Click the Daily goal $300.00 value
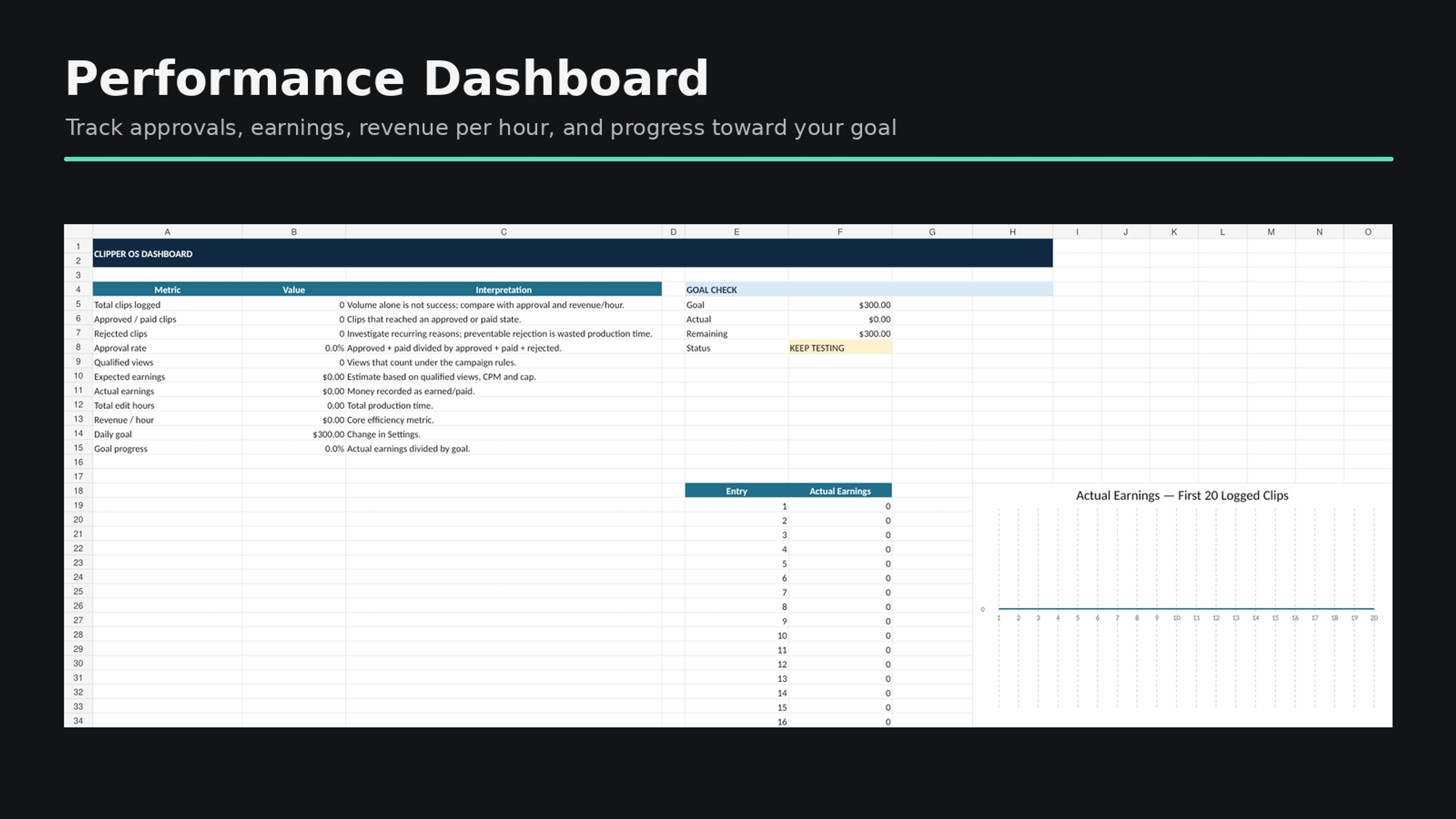Viewport: 1456px width, 819px height. (x=328, y=434)
